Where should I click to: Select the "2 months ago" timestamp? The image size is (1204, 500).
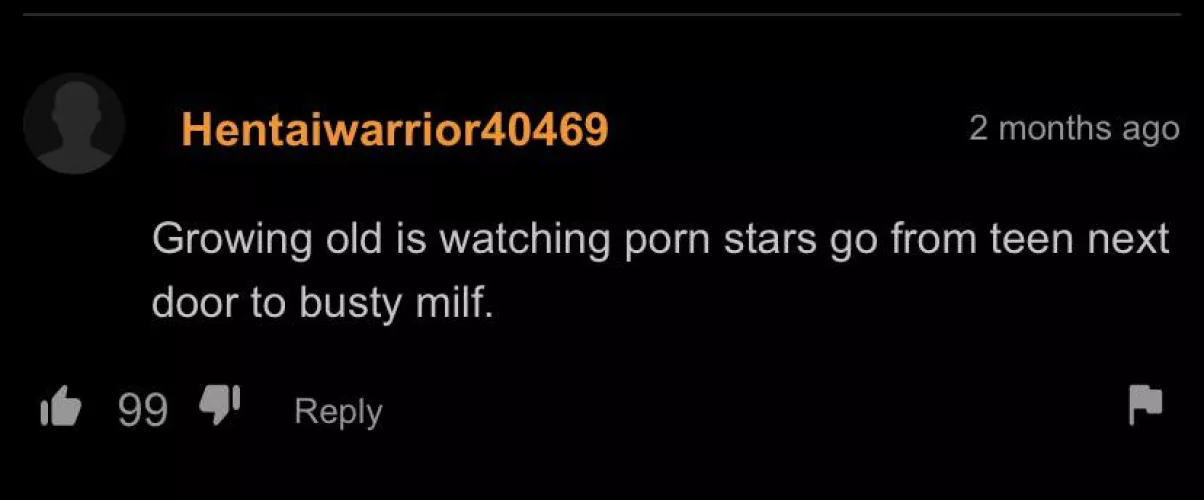1074,128
